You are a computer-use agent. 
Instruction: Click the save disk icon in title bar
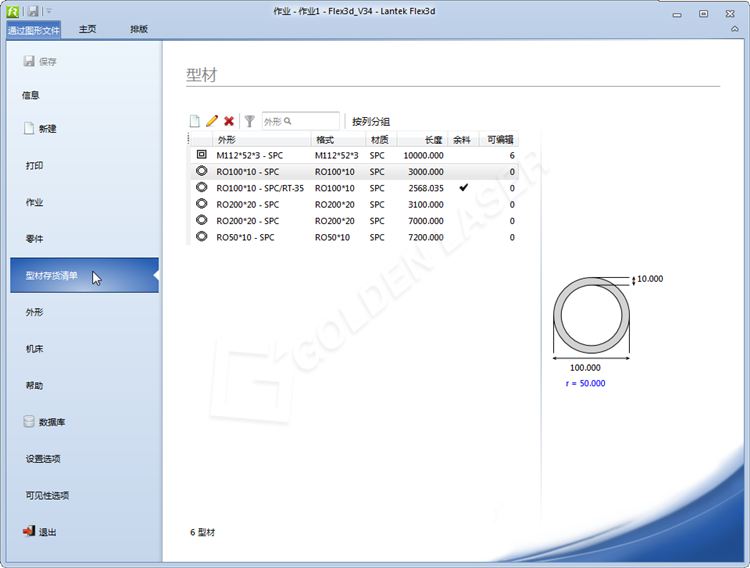click(33, 11)
